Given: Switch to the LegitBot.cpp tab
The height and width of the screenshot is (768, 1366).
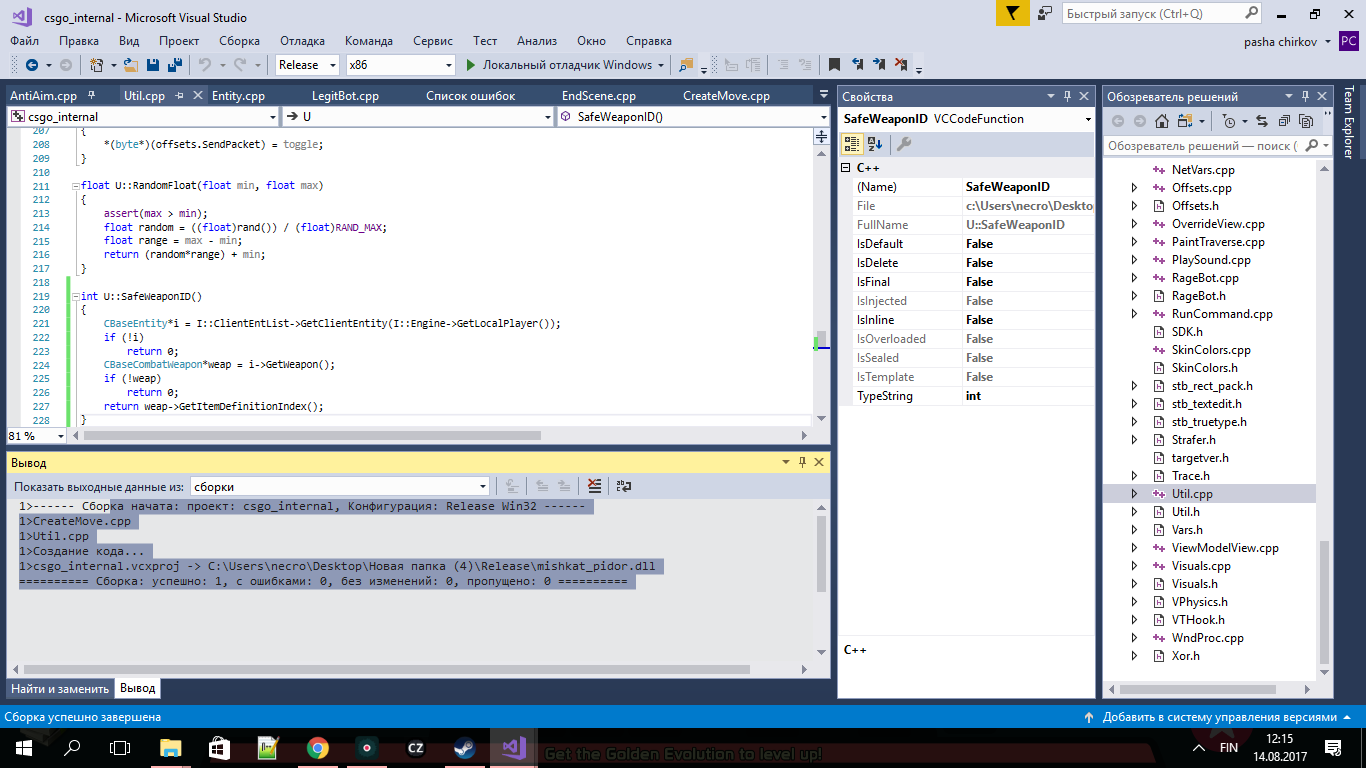Looking at the screenshot, I should click(x=345, y=96).
